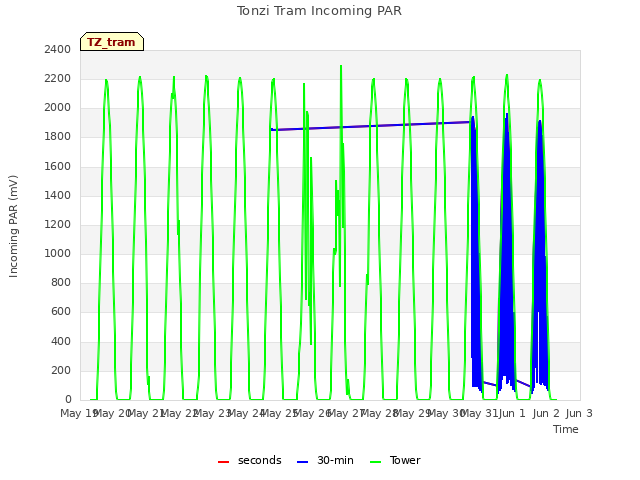The image size is (640, 480).
Task: Click the x-axis tick label 'Jun 3'
Action: (x=579, y=413)
